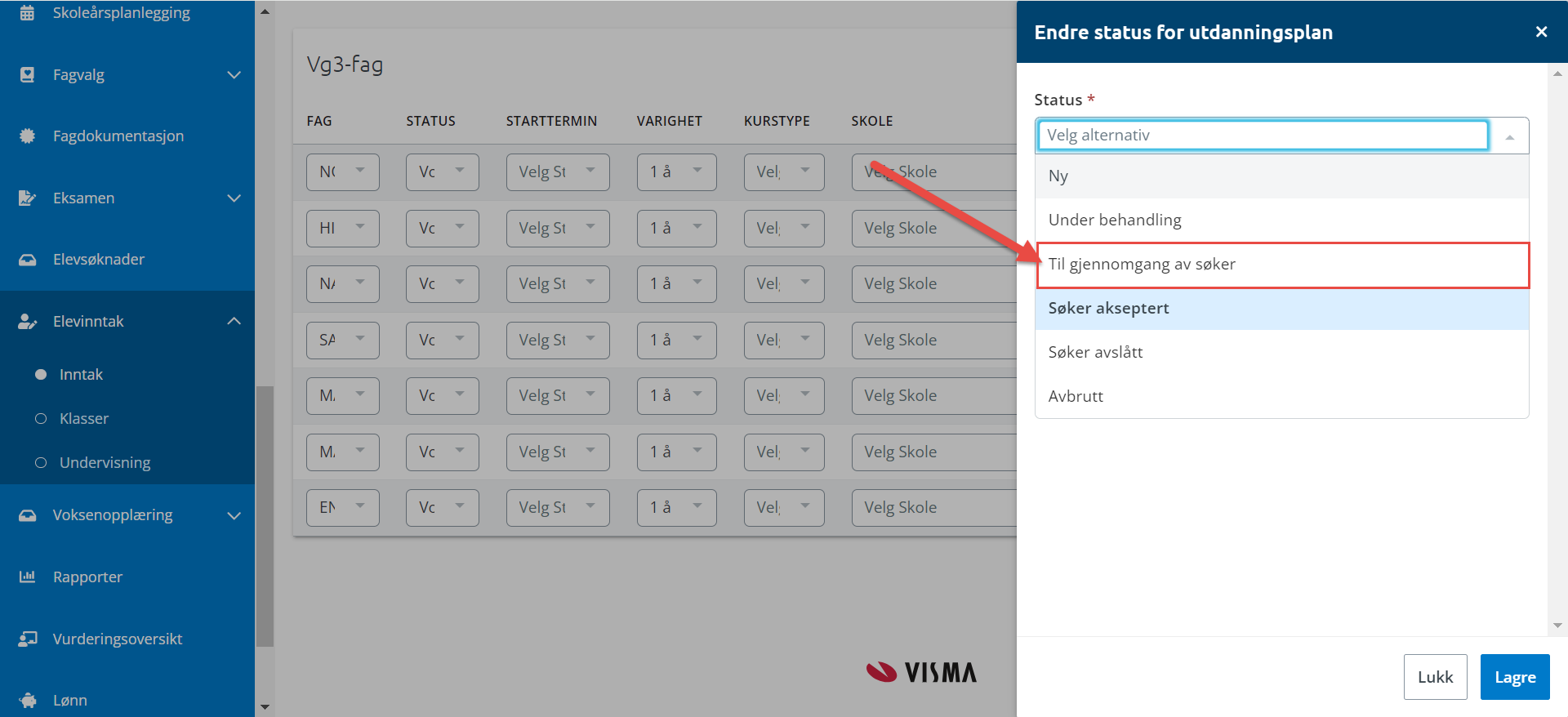This screenshot has width=1568, height=717.
Task: Click the Voksenopplæring inbox icon
Action: 27,515
